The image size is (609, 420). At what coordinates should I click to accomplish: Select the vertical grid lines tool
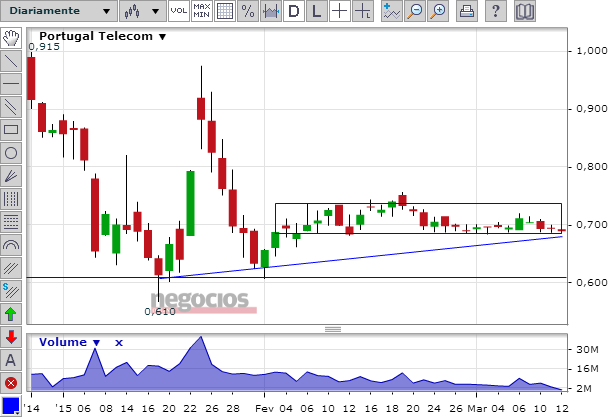pyautogui.click(x=11, y=199)
